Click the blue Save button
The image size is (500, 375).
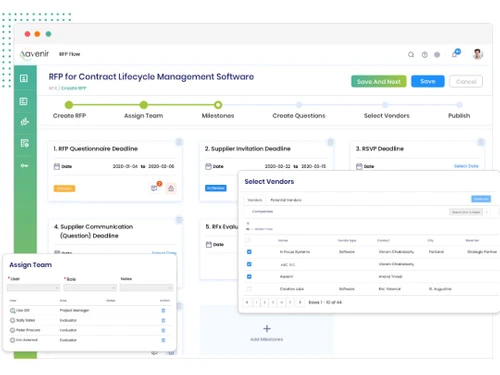coord(428,81)
